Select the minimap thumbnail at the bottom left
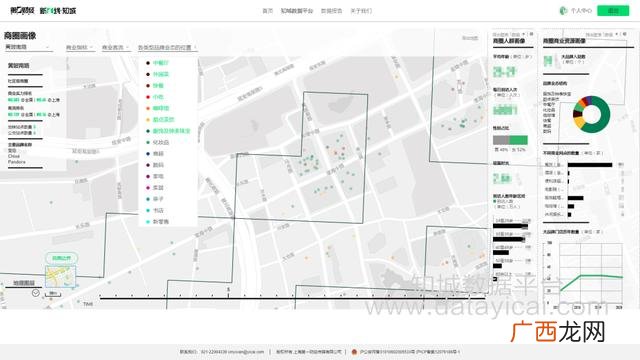The height and width of the screenshot is (360, 640). coord(60,276)
